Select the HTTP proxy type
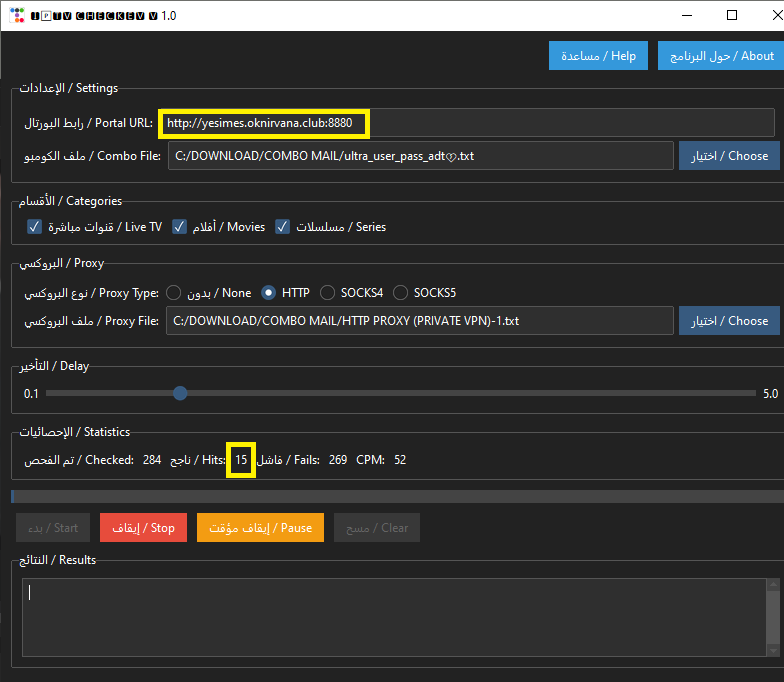Viewport: 784px width, 682px height. tap(268, 292)
